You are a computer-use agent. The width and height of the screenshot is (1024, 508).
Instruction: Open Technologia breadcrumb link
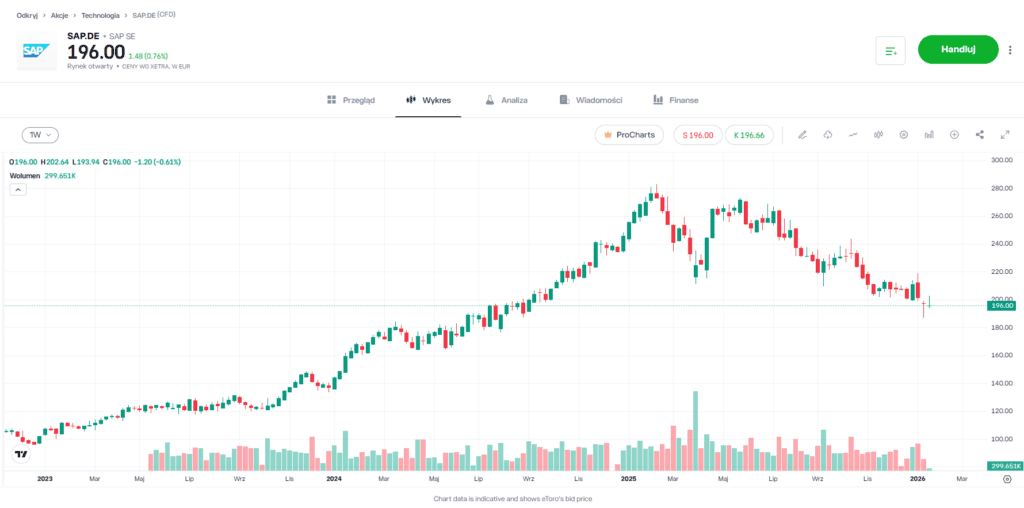click(x=100, y=16)
